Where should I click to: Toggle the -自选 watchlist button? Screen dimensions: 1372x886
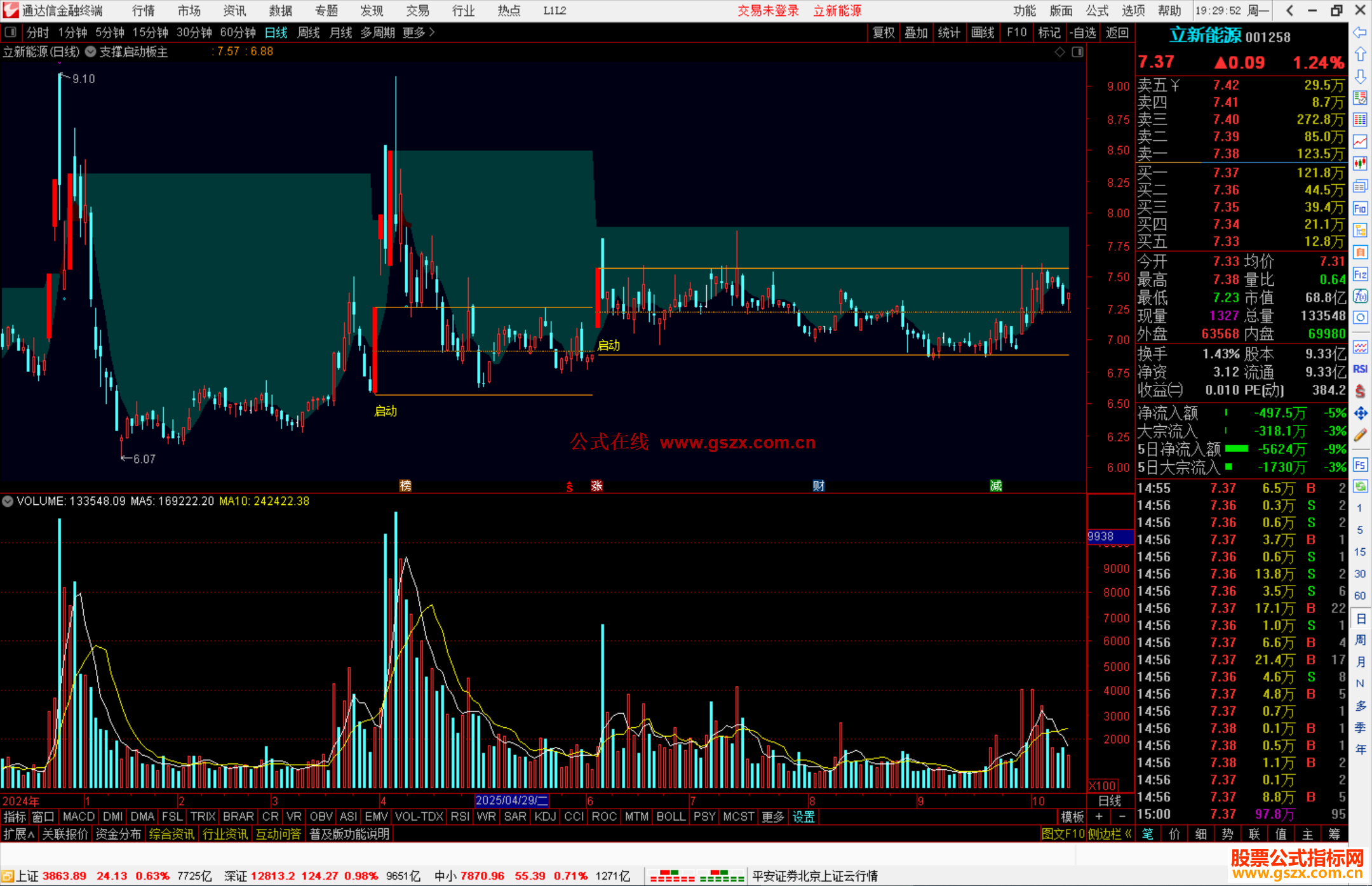[x=1083, y=32]
